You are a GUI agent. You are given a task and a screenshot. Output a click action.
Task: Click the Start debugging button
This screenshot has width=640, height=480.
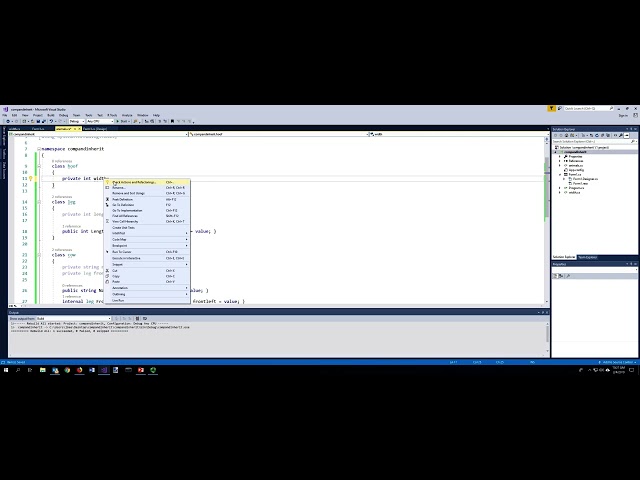(122, 121)
